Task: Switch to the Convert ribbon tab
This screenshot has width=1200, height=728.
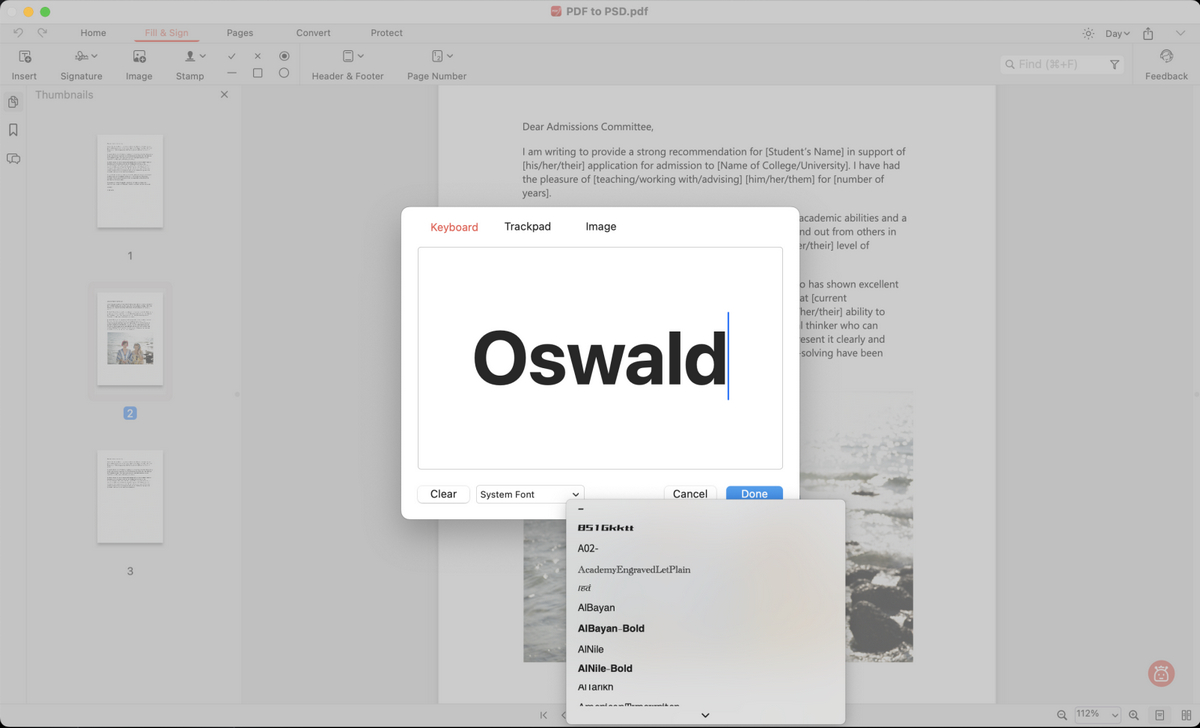Action: 312,32
